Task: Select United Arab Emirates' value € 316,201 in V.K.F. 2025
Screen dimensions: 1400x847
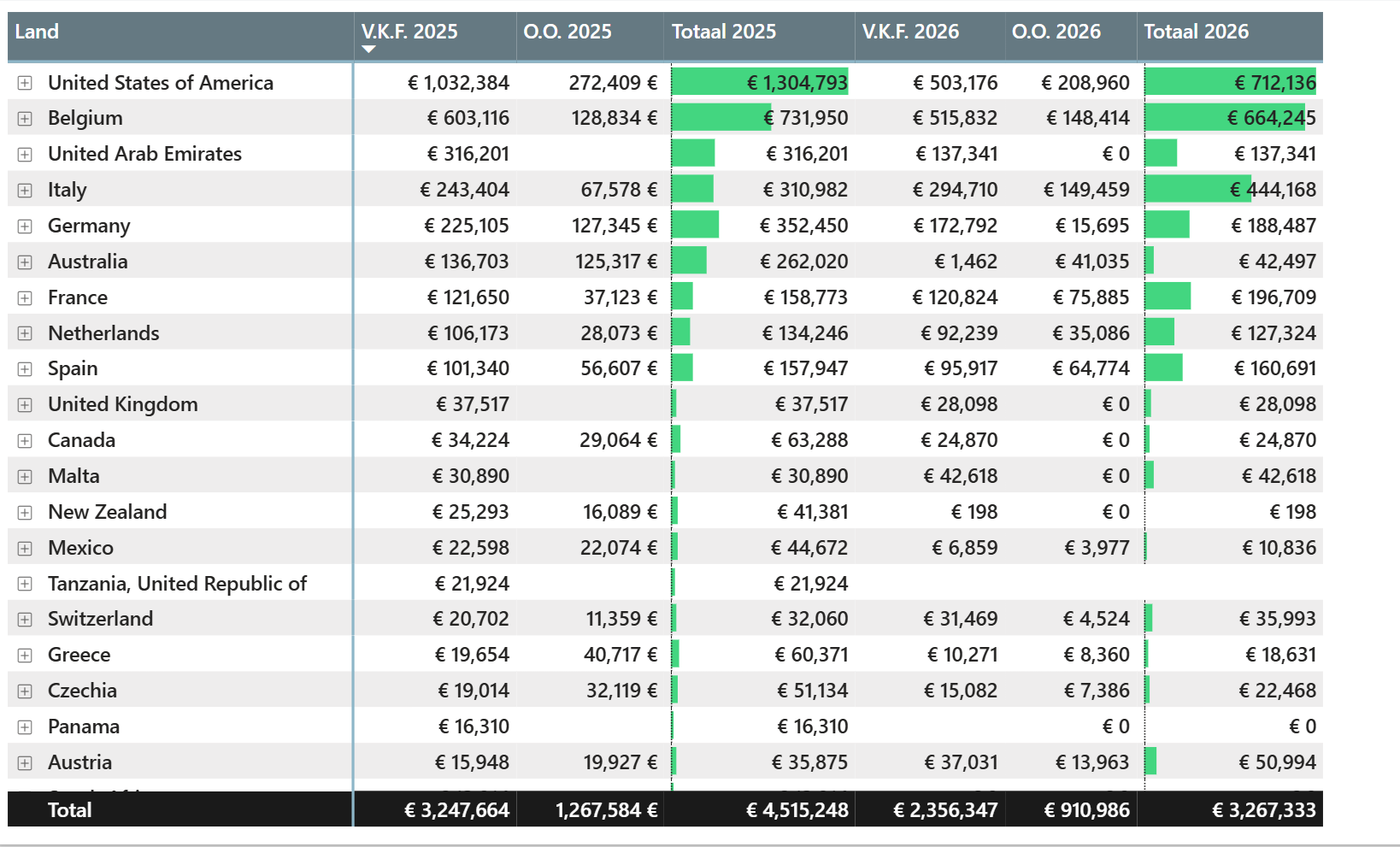Action: coord(468,154)
